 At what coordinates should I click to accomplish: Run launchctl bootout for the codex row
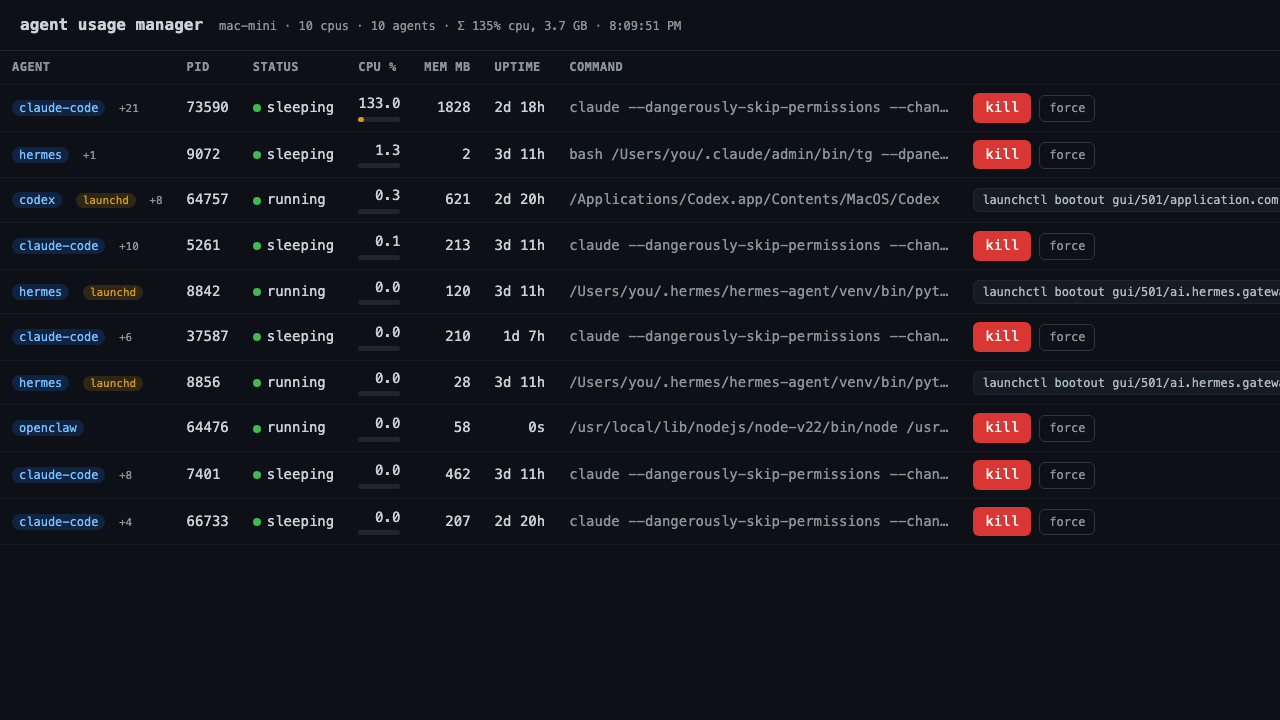[1127, 200]
